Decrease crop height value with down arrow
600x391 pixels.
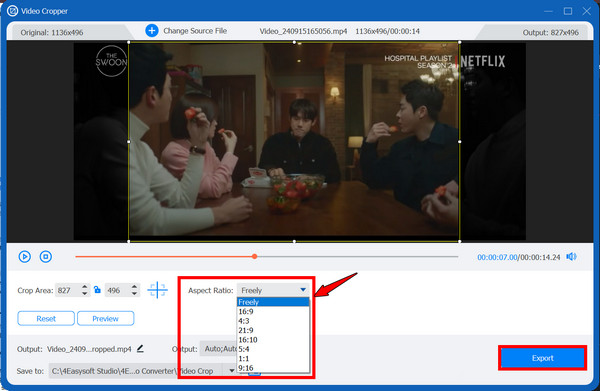coord(134,293)
